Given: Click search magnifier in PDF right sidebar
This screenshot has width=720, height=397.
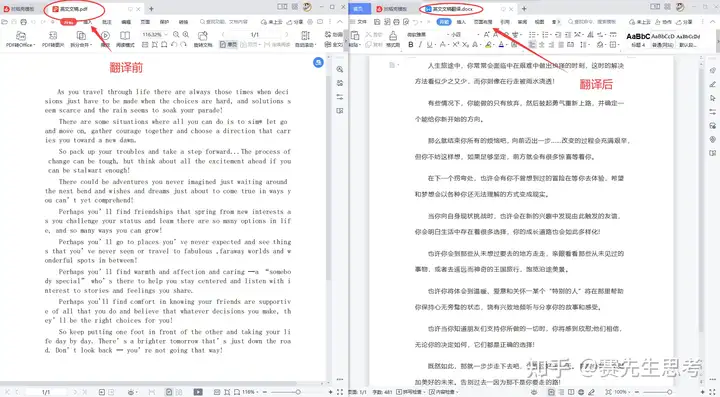Looking at the screenshot, I should pyautogui.click(x=340, y=69).
